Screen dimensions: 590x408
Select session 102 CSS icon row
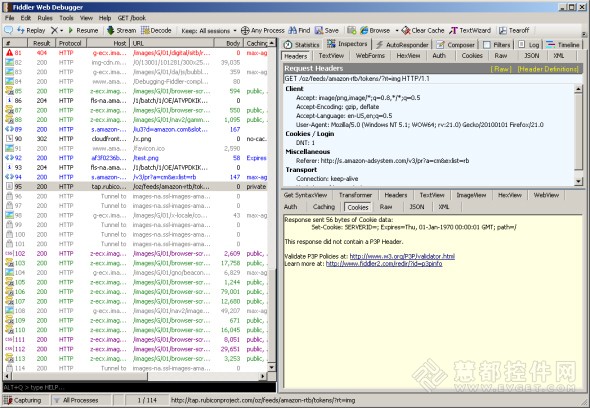(135, 254)
